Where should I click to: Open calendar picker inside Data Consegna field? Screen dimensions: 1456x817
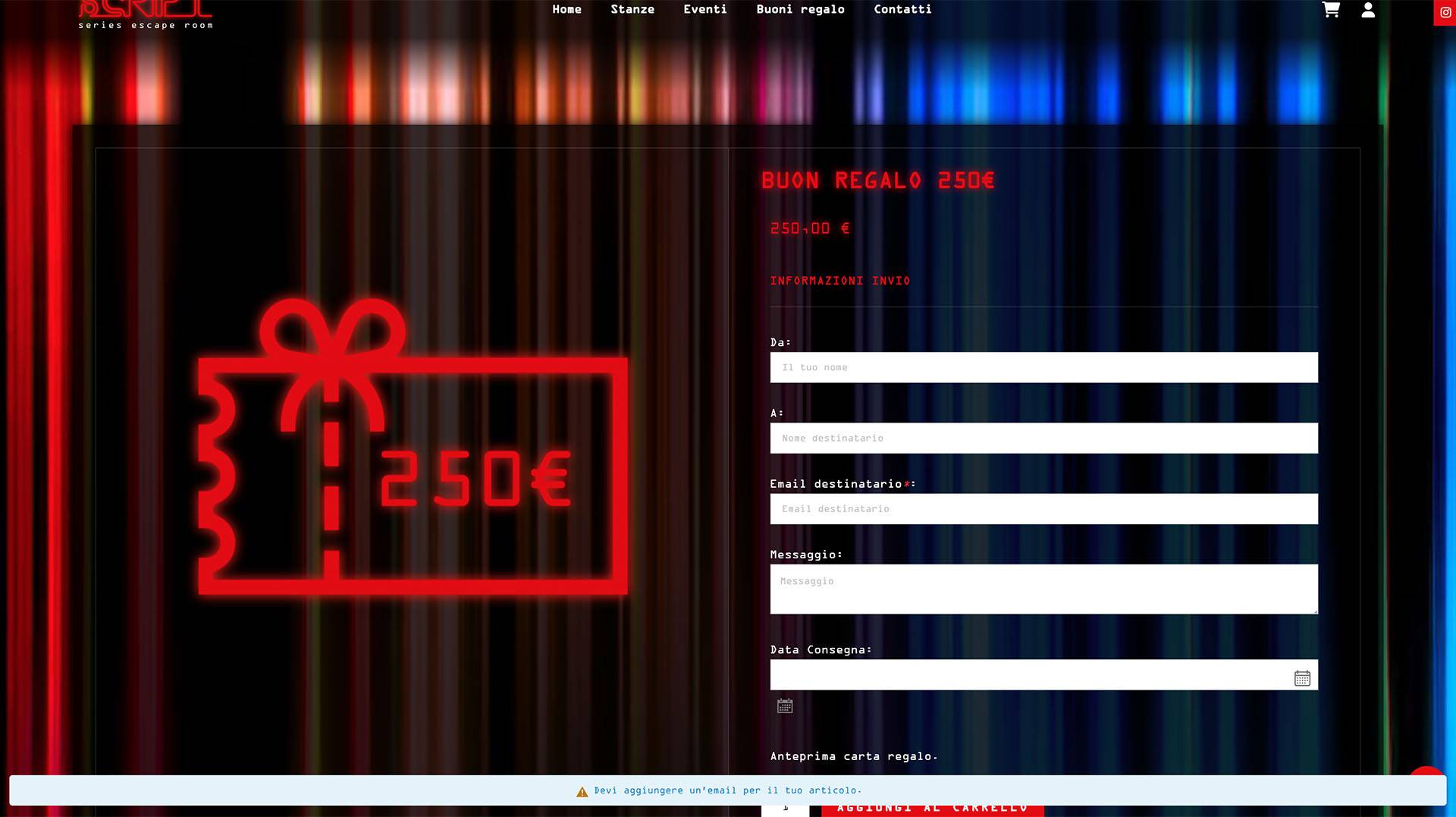(1302, 678)
